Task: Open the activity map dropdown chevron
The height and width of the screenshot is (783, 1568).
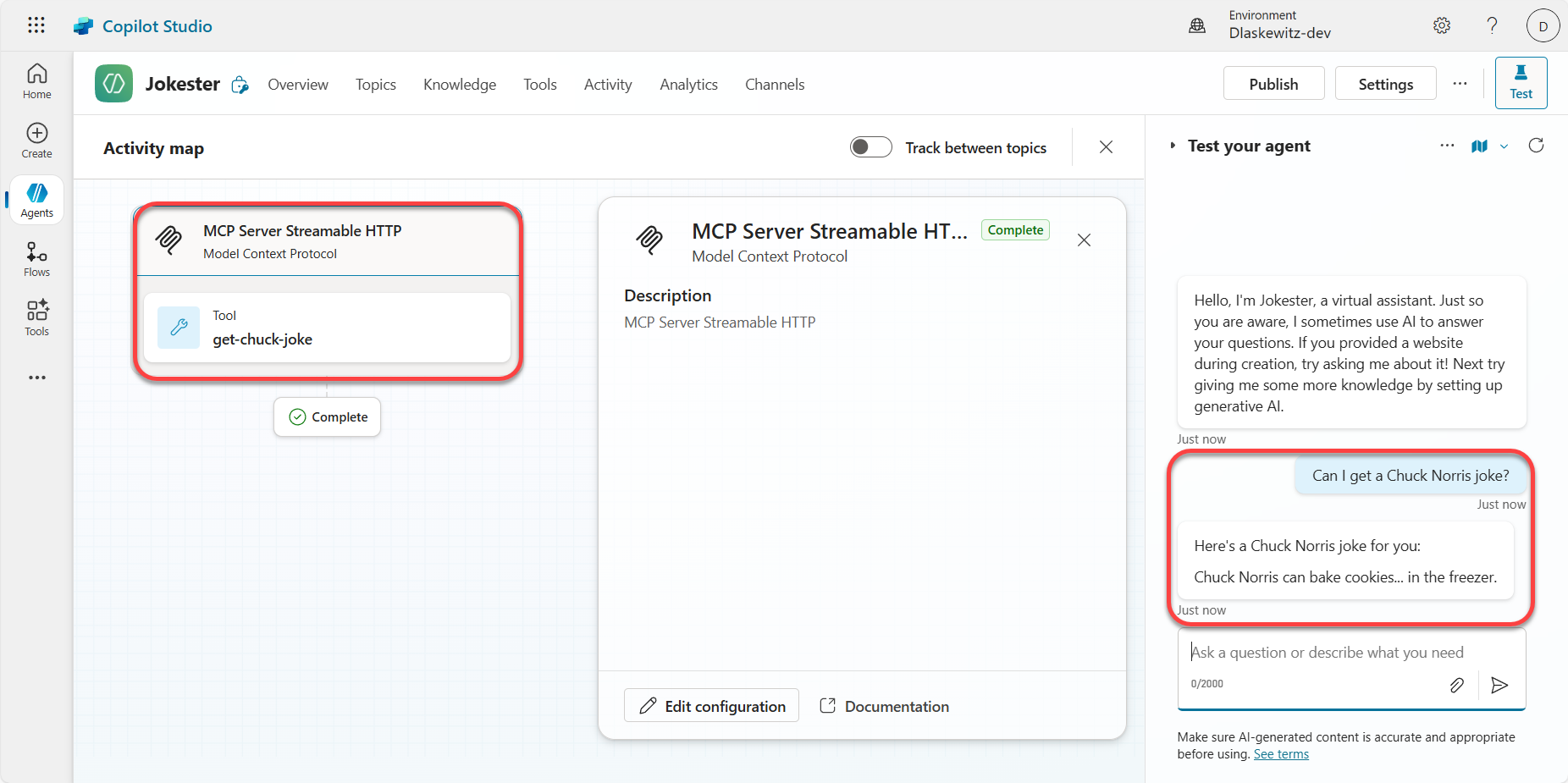Action: [1504, 146]
